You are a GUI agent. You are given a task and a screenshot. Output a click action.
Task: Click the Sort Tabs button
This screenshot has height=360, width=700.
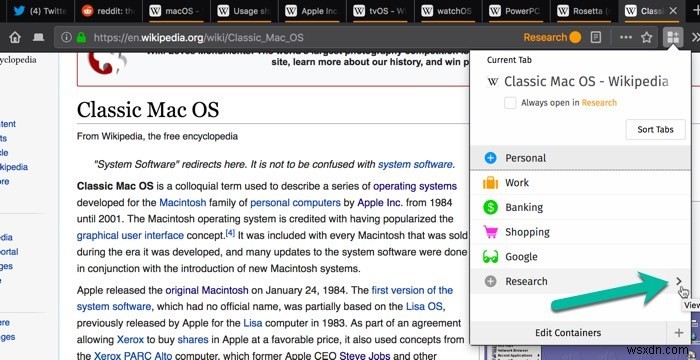pos(655,130)
